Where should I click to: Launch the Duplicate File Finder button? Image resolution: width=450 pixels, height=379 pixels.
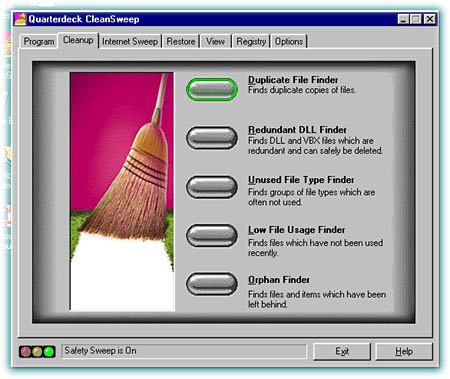click(x=212, y=89)
